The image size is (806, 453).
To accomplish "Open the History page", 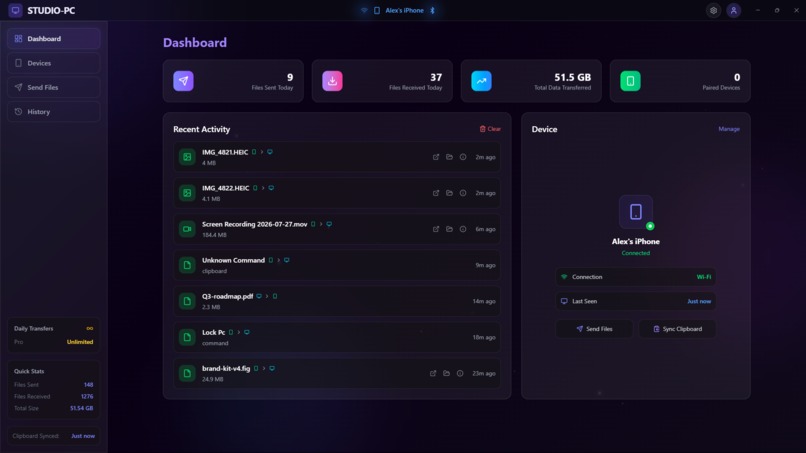I will coord(53,112).
